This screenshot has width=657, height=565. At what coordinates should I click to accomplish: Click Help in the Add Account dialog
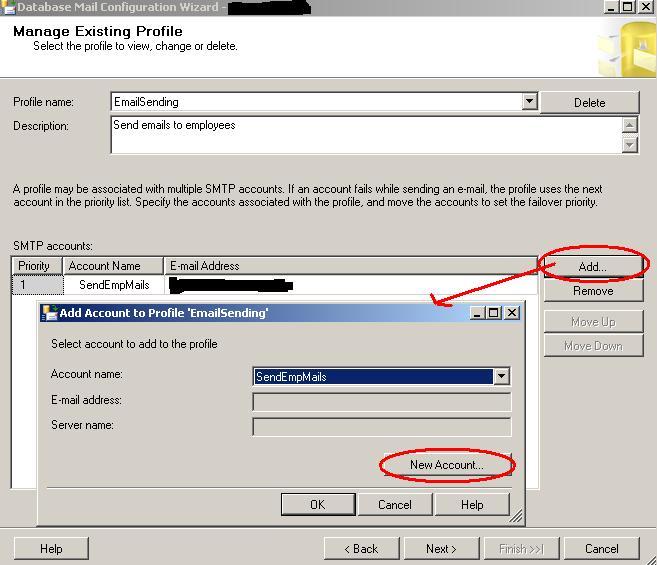472,505
